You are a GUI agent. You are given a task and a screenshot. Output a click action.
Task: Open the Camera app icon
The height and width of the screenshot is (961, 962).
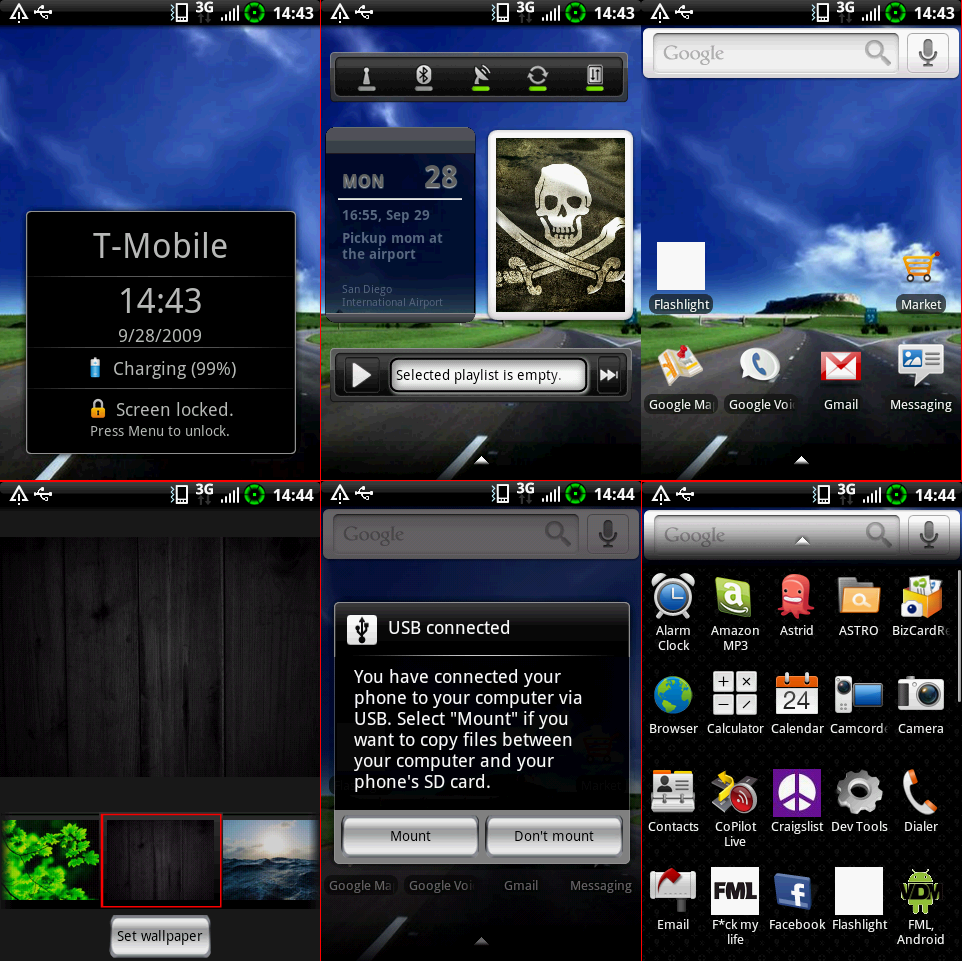[x=921, y=704]
